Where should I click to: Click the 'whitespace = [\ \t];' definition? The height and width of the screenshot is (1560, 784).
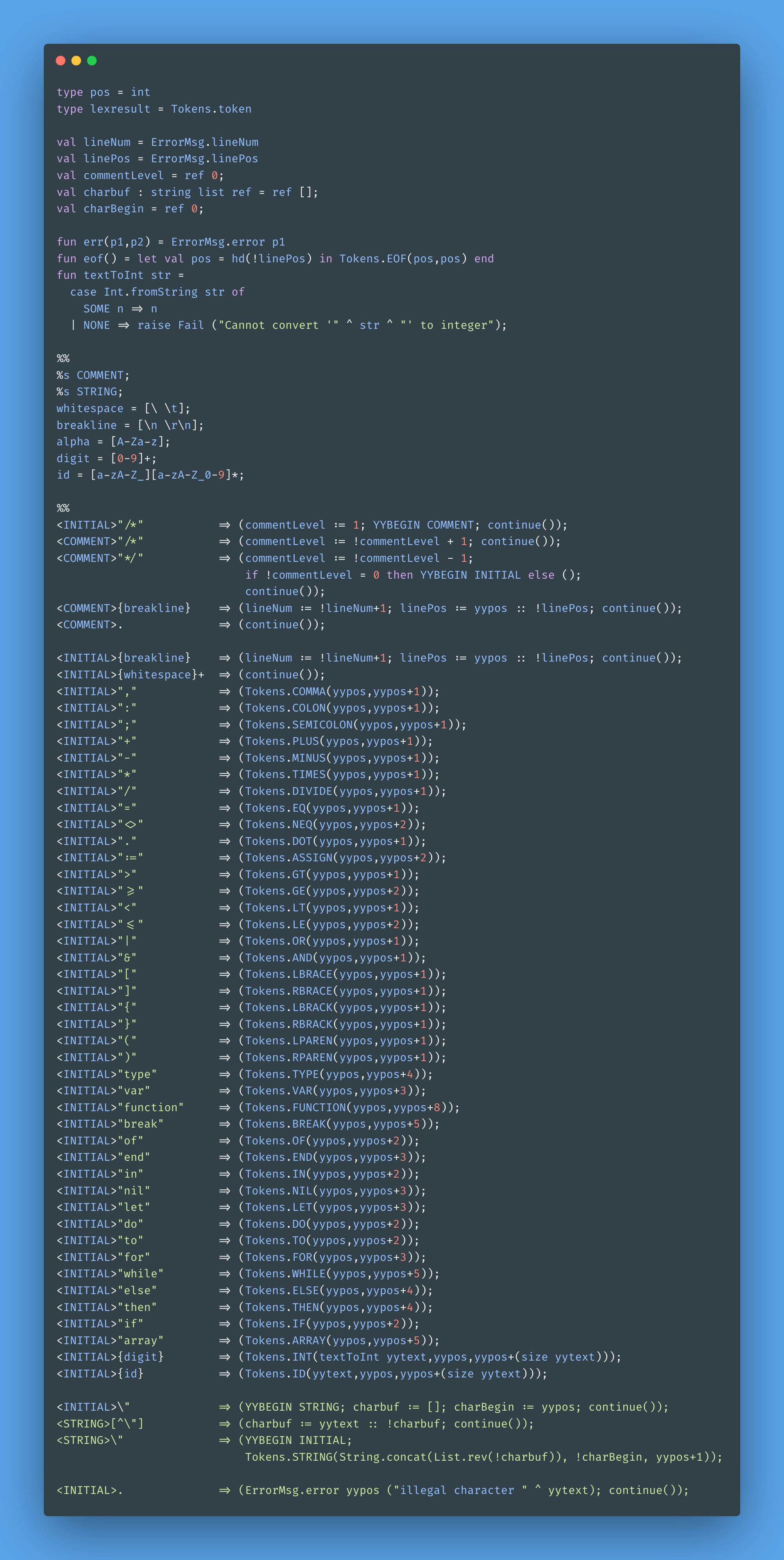point(124,409)
